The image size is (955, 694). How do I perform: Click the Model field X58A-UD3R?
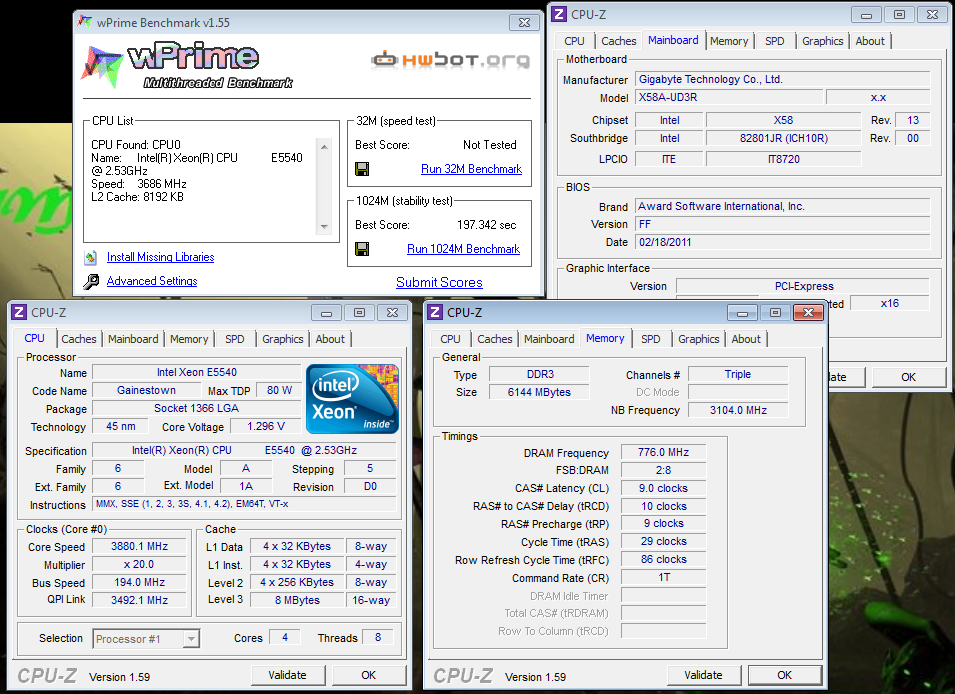click(730, 97)
